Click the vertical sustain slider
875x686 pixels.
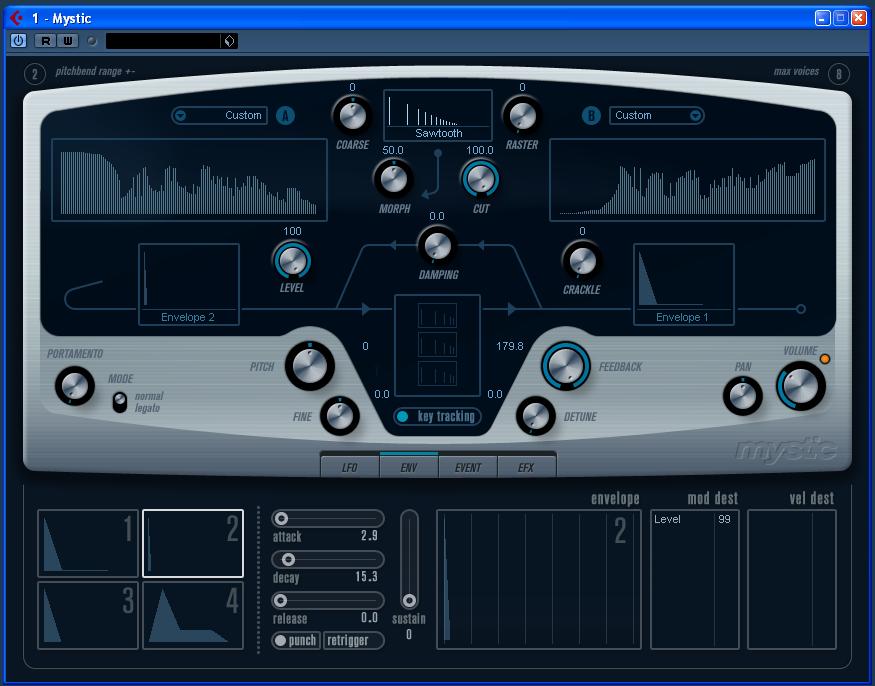click(409, 559)
